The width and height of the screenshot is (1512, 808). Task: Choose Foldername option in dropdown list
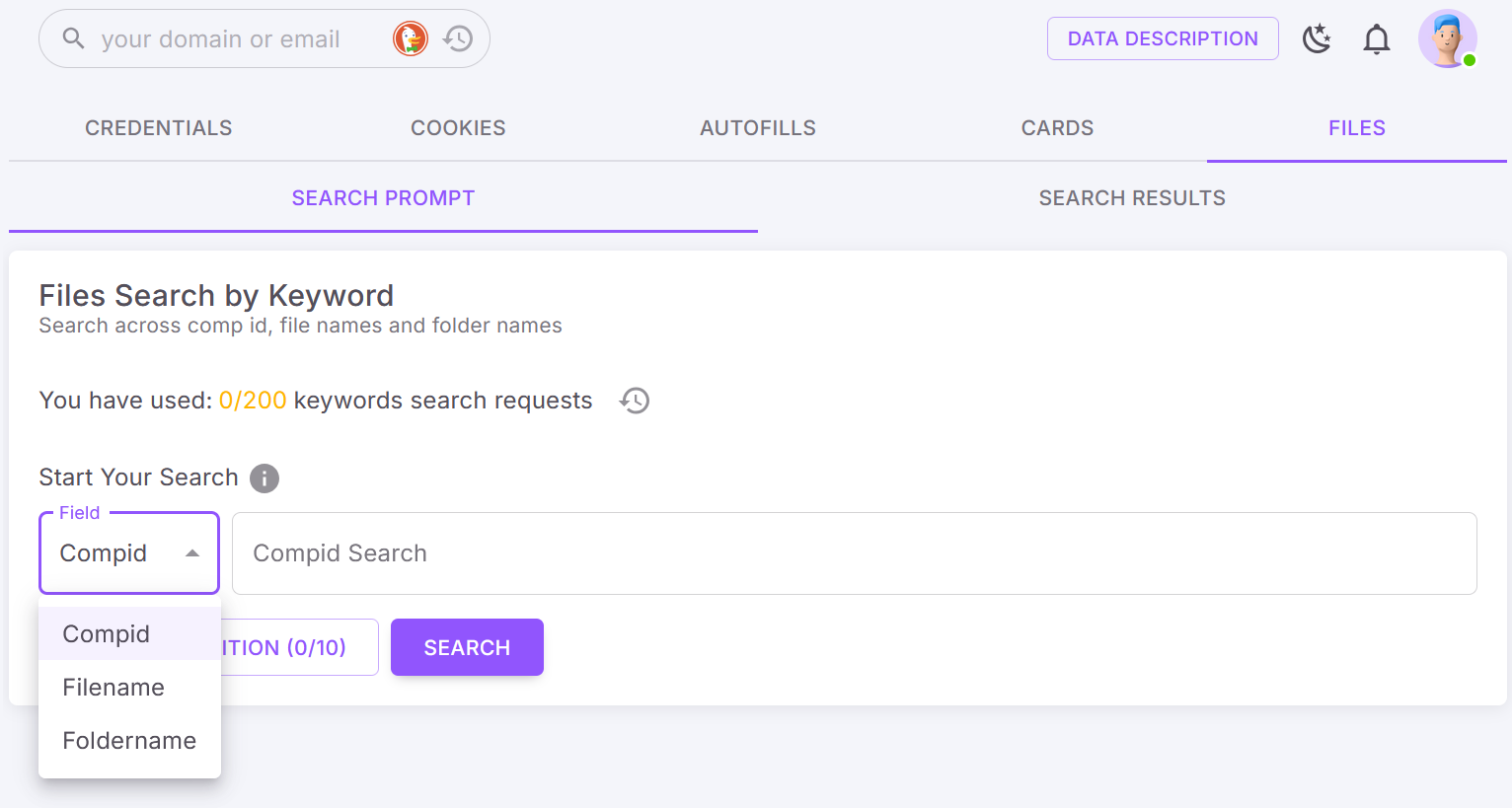129,740
